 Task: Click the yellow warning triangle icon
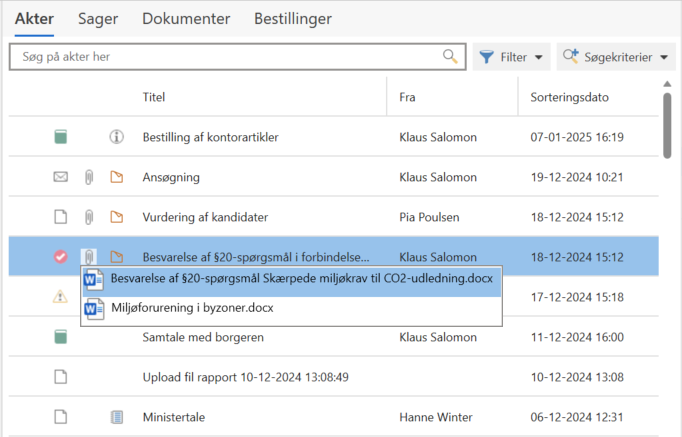[x=61, y=297]
